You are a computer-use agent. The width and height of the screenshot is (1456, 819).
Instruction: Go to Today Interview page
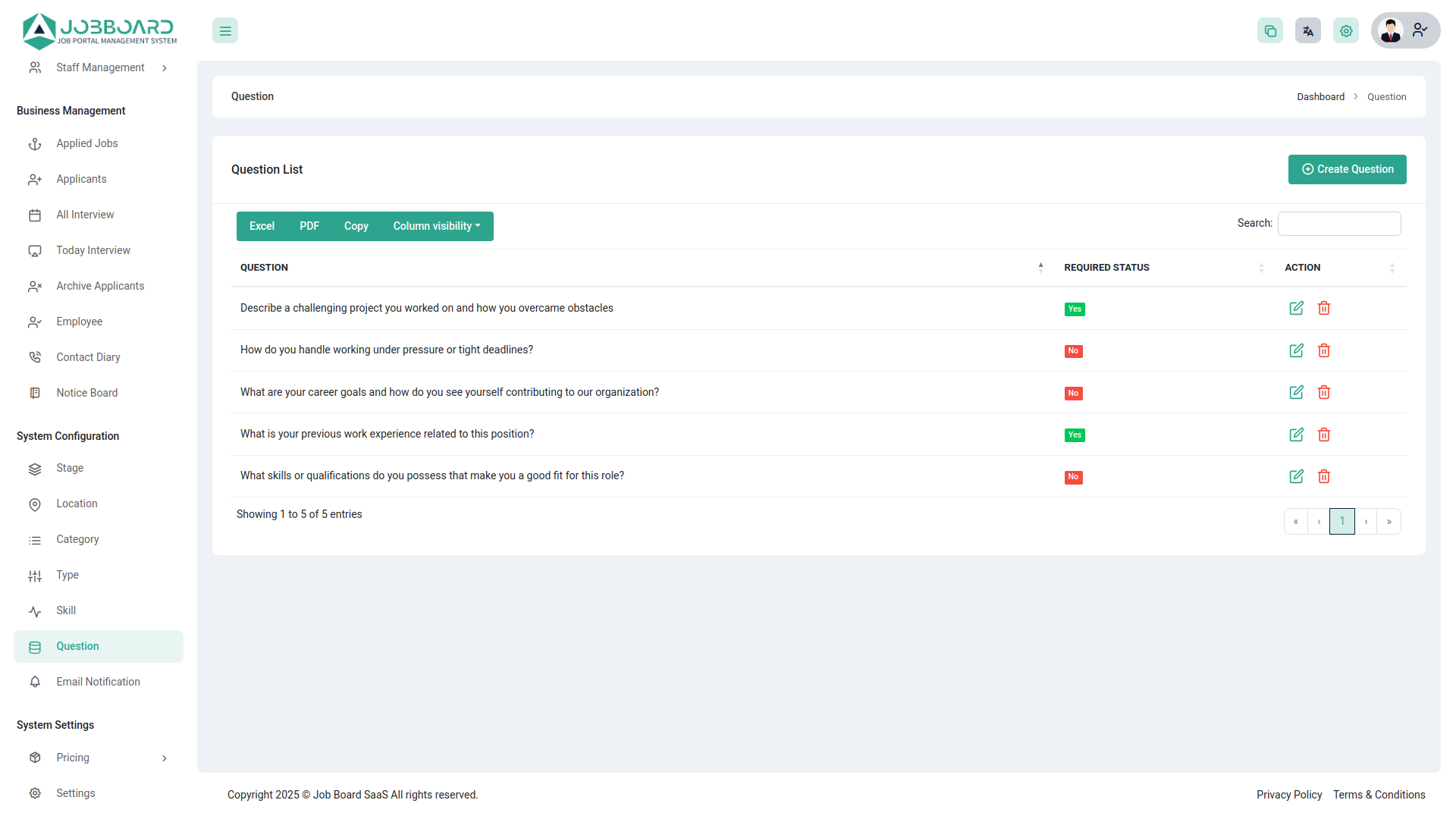pos(93,250)
